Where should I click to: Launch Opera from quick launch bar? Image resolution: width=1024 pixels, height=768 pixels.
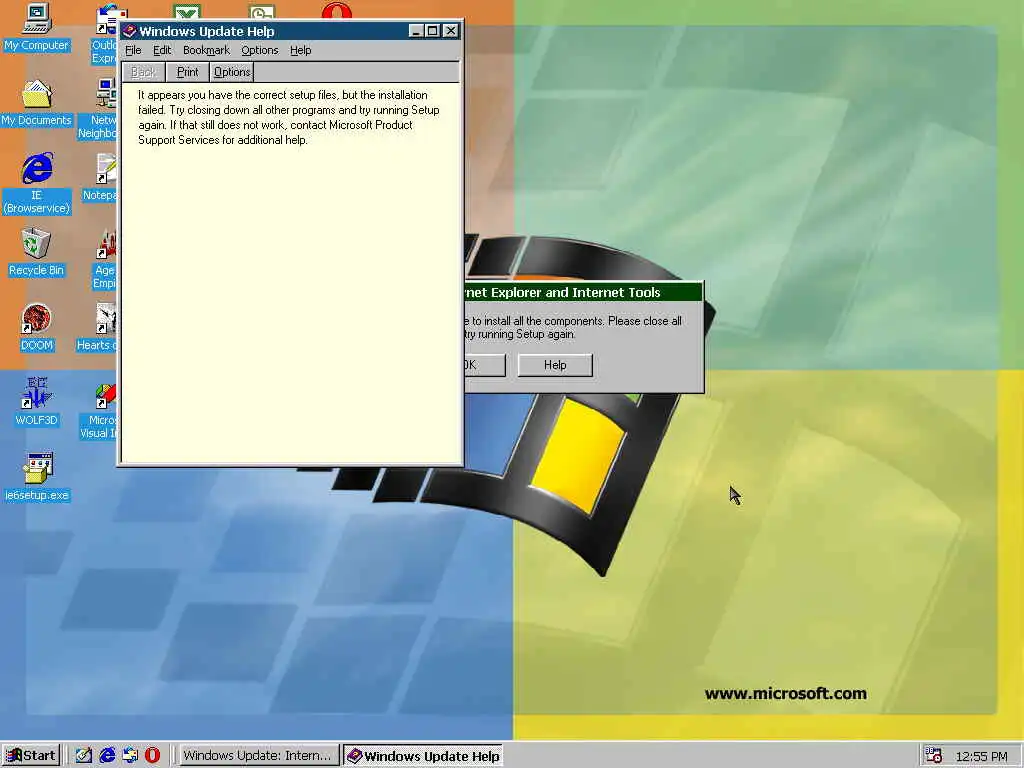click(x=152, y=755)
